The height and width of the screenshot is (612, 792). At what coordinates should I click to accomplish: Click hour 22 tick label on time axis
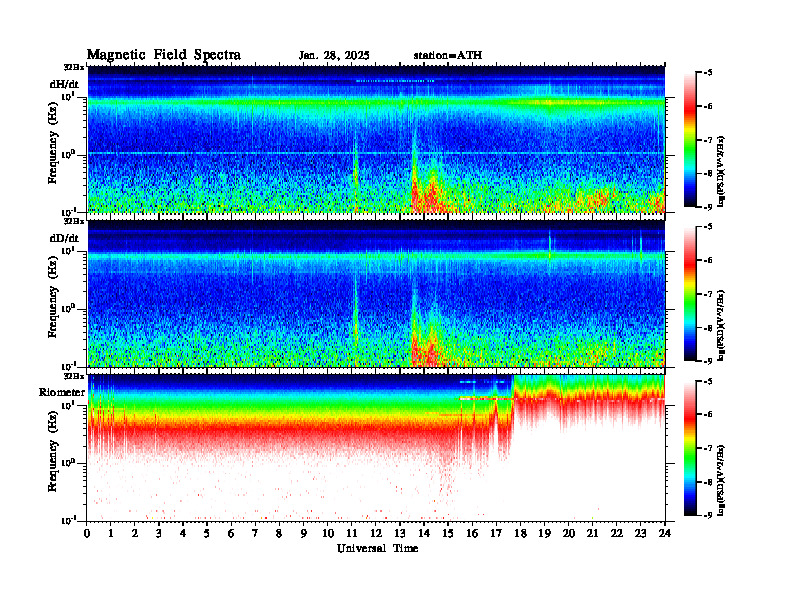pos(617,534)
